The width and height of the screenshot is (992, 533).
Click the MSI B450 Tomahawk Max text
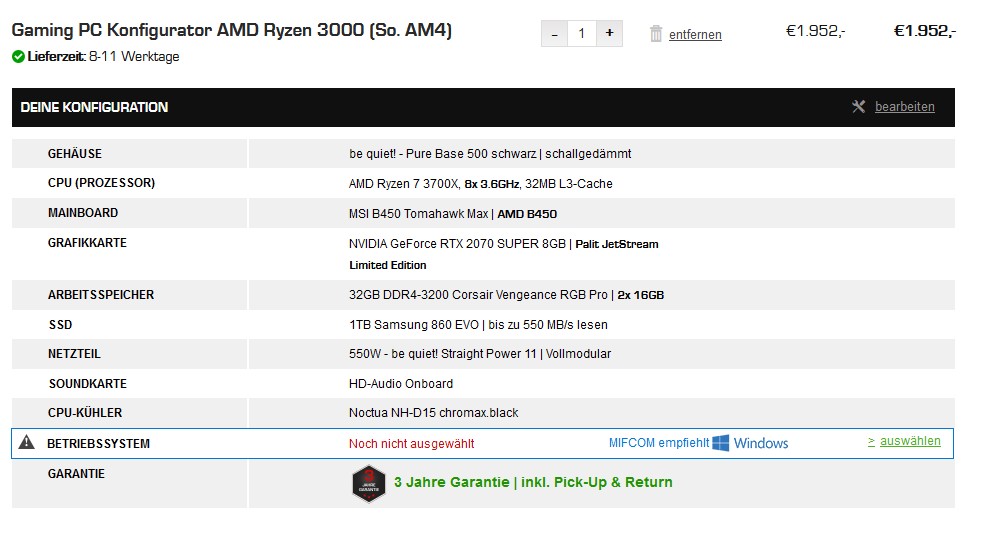453,214
